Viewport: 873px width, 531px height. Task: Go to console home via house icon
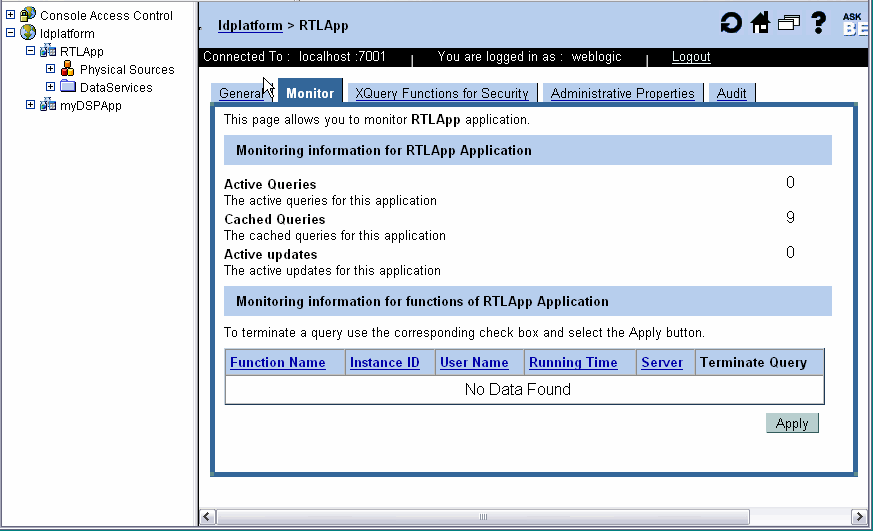pos(760,23)
